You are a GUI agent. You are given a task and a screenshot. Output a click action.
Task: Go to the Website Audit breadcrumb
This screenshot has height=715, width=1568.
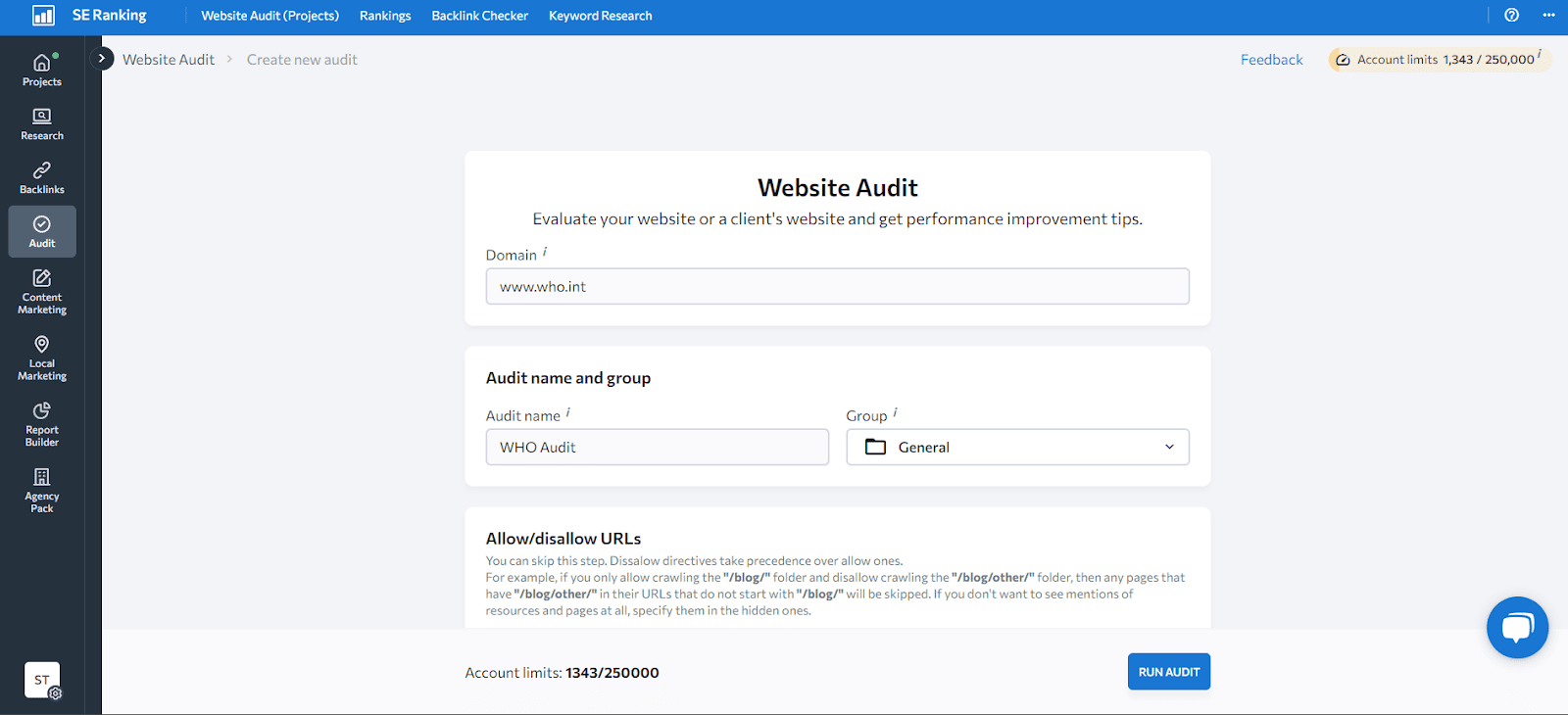point(169,60)
